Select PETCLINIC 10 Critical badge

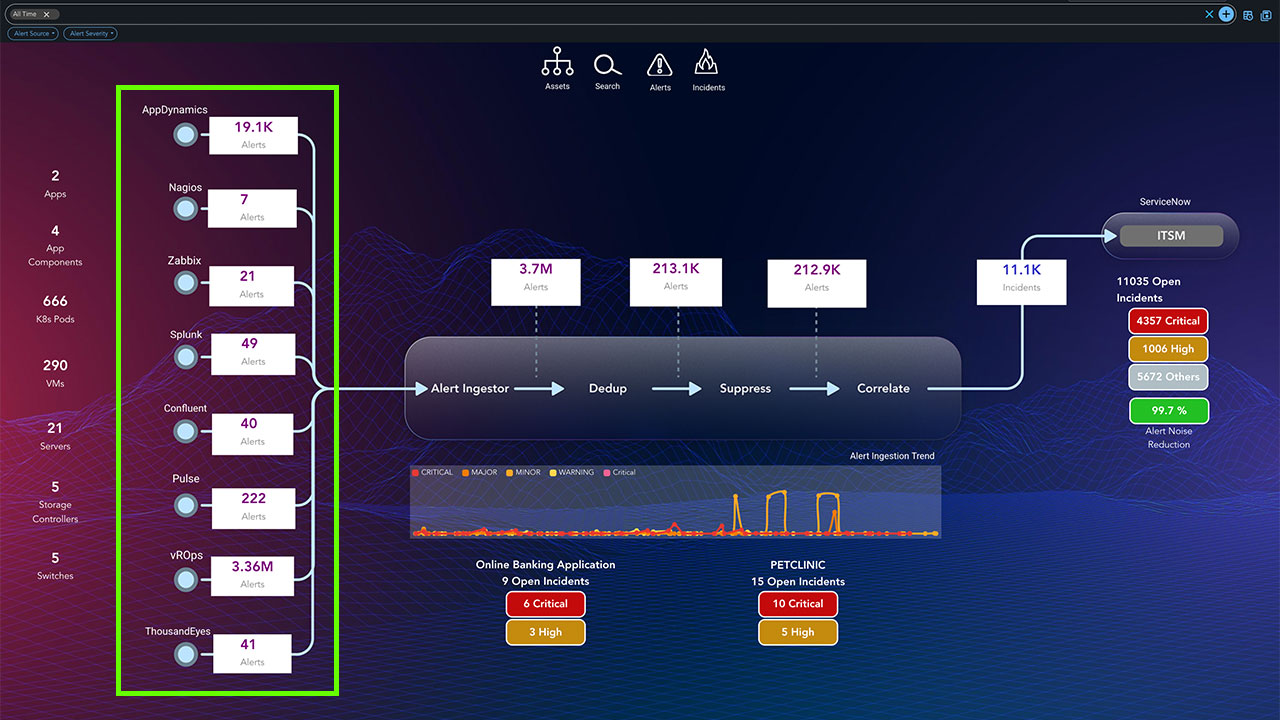click(797, 604)
